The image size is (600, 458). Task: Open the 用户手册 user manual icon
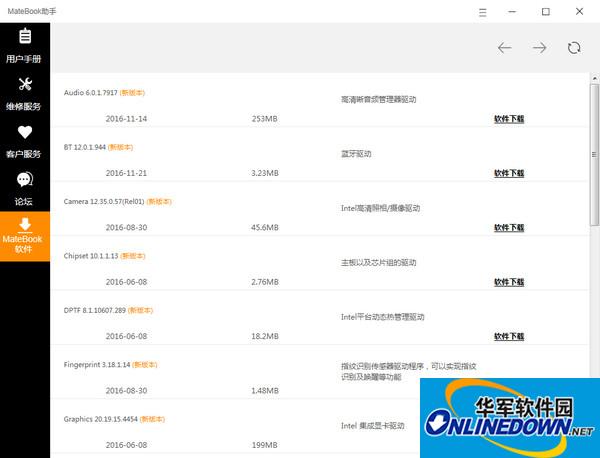point(25,36)
